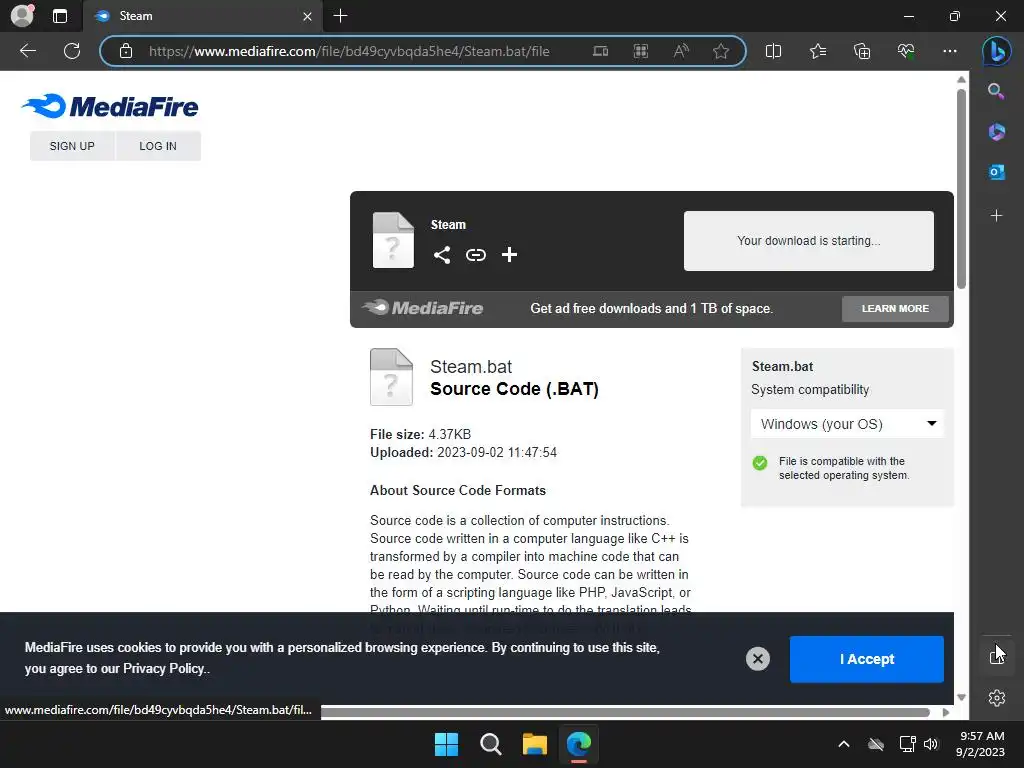Click the browser profile avatar icon
The image size is (1024, 768).
coord(22,16)
